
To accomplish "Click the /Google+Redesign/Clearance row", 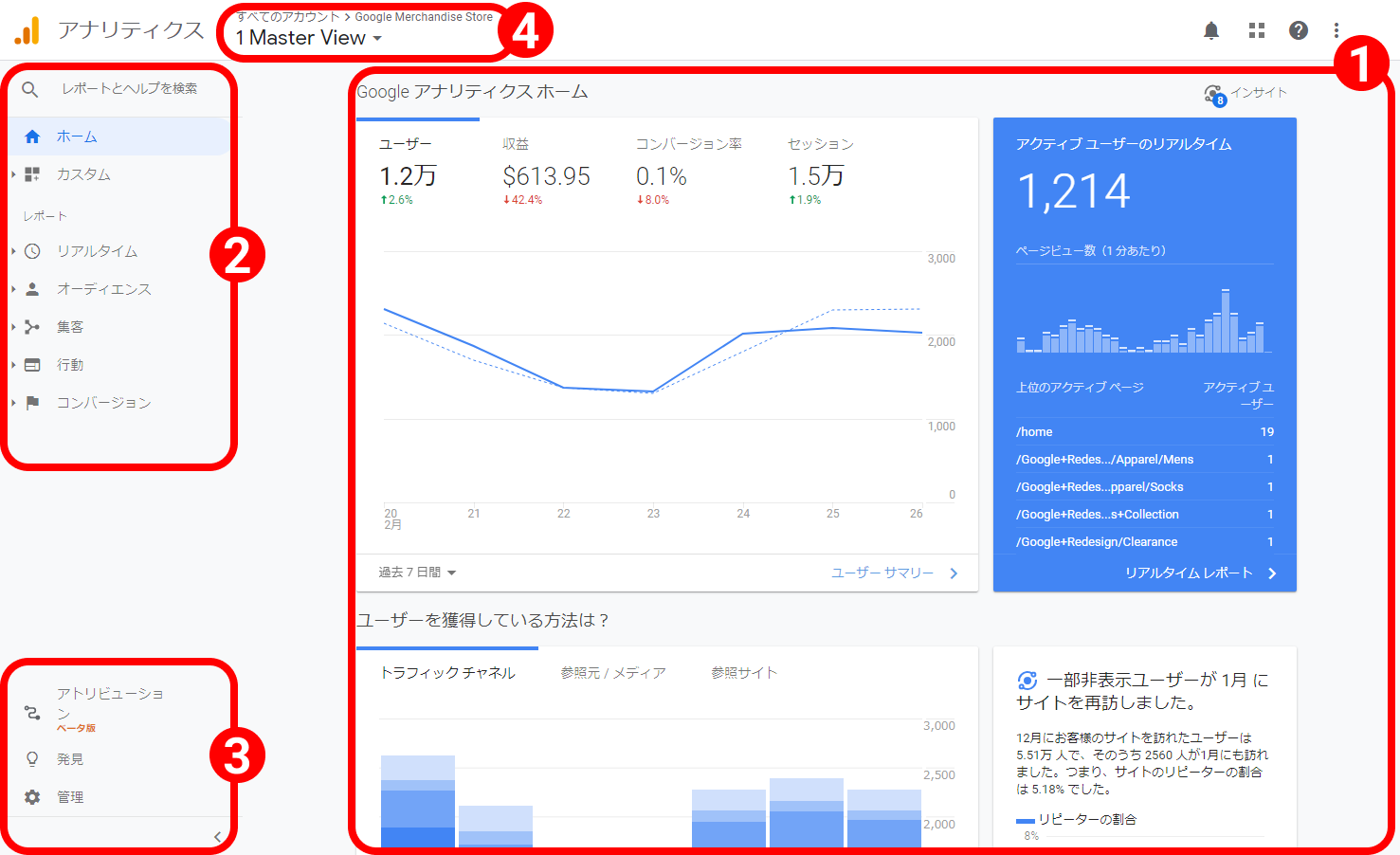I will (1145, 541).
